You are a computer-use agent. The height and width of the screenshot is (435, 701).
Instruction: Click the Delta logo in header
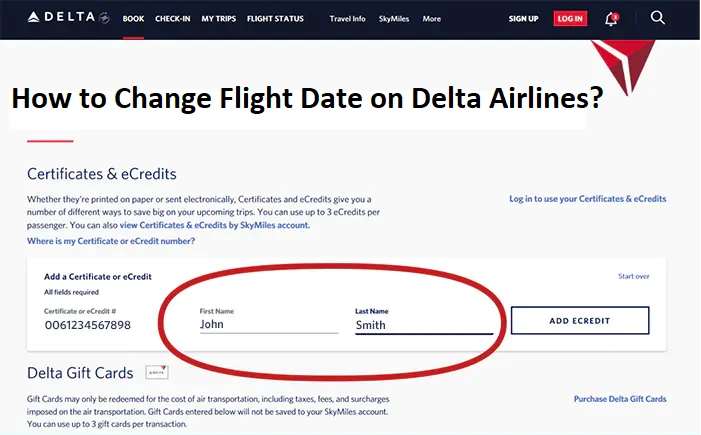[x=63, y=18]
